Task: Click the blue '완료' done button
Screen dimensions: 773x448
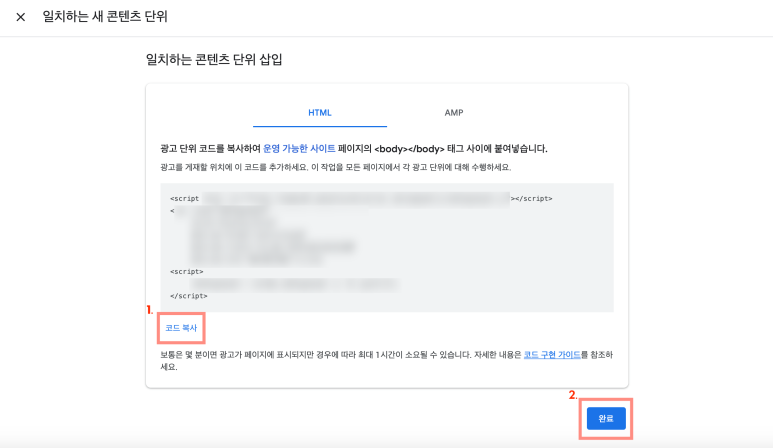Action: tap(606, 418)
